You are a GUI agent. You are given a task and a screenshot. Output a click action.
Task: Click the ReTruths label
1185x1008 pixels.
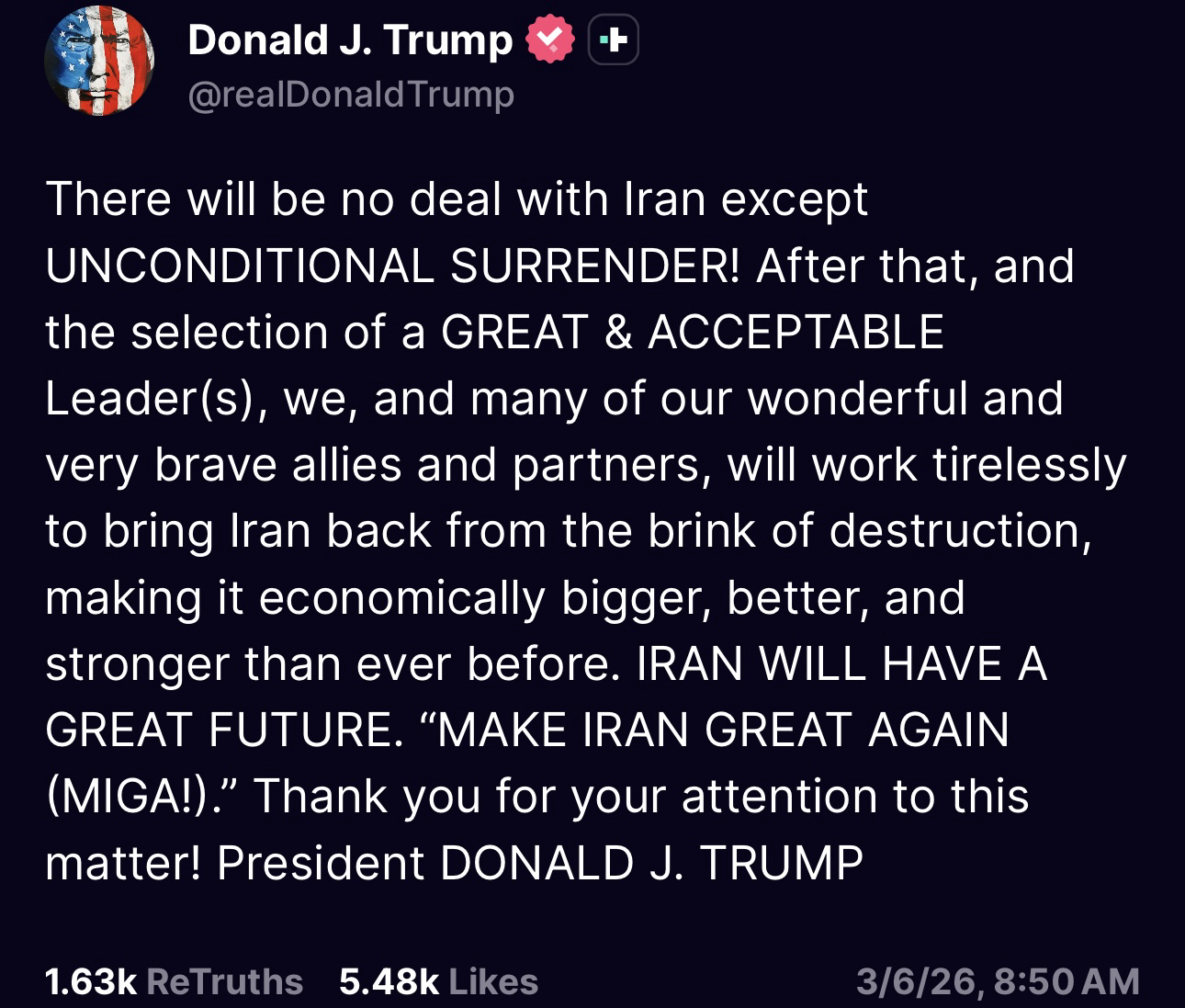[224, 981]
